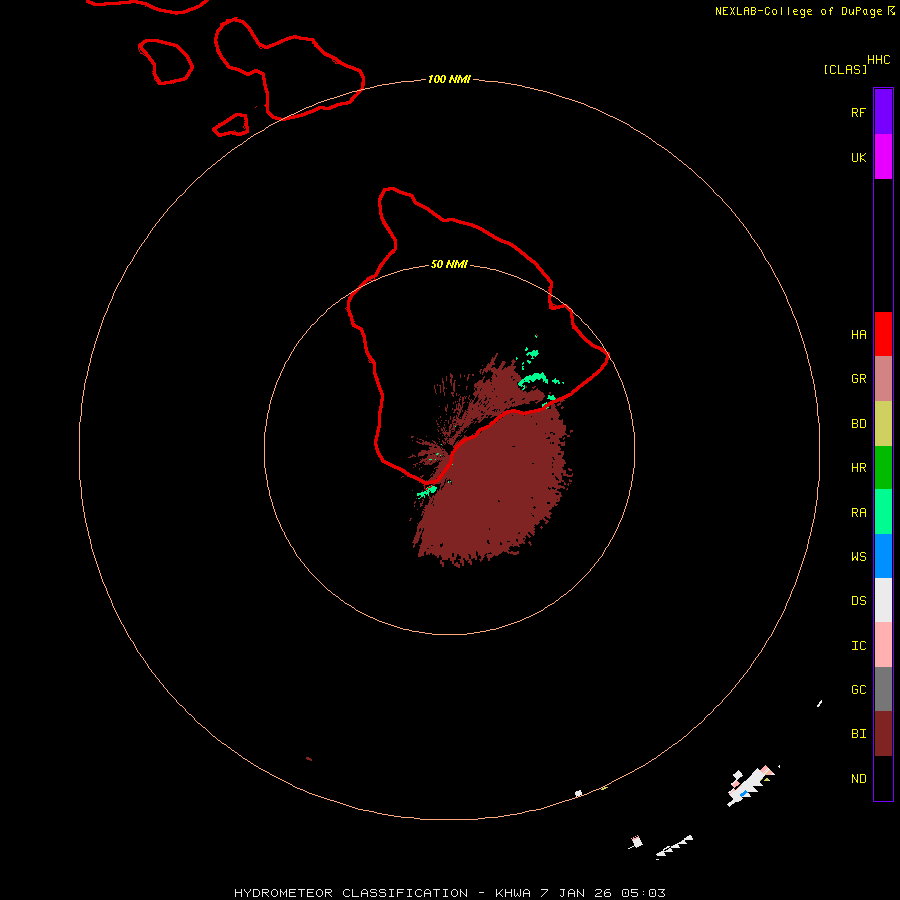Click the HHC product label

click(878, 60)
